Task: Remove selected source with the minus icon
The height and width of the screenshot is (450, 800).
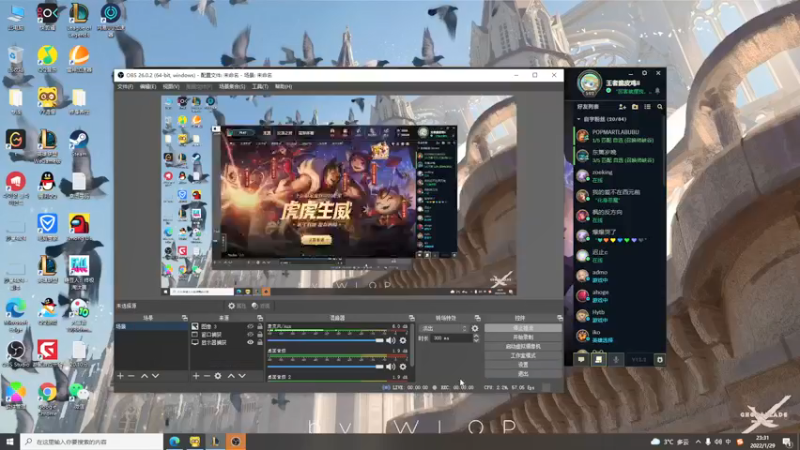Action: (x=207, y=376)
